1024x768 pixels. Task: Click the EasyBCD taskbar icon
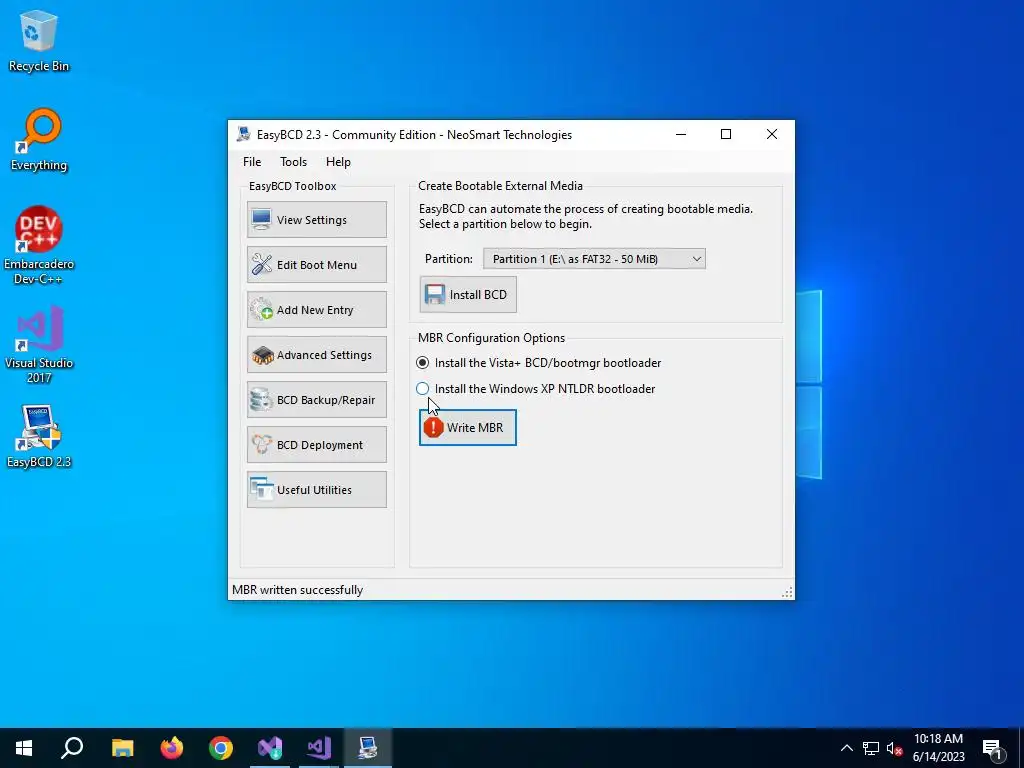pos(368,748)
